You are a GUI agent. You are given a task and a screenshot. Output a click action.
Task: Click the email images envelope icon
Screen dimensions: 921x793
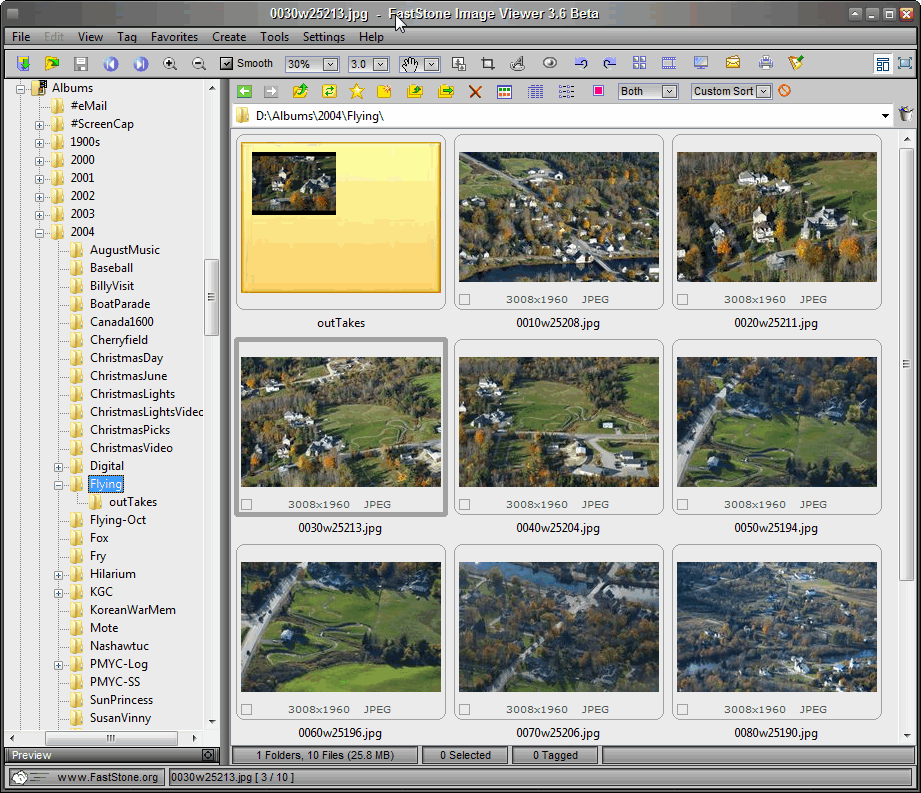click(733, 63)
